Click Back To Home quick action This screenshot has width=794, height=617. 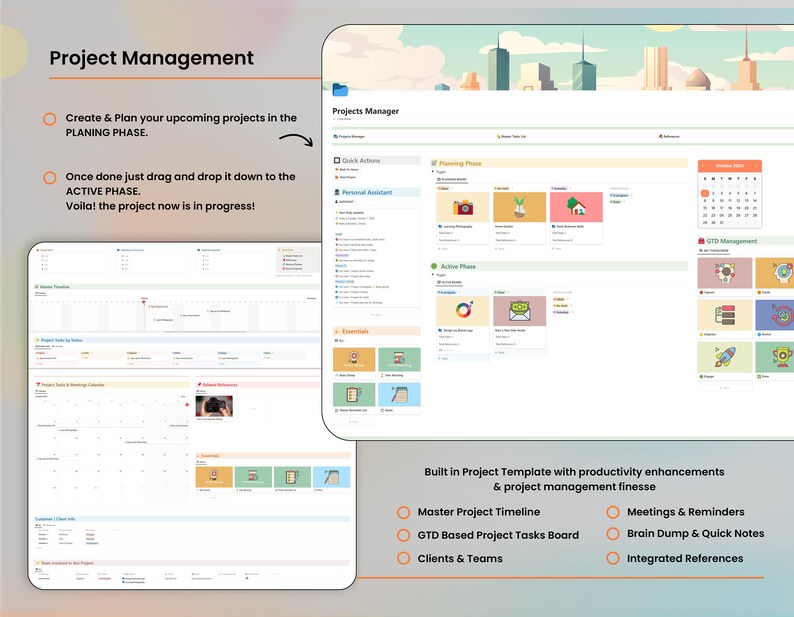(x=347, y=169)
